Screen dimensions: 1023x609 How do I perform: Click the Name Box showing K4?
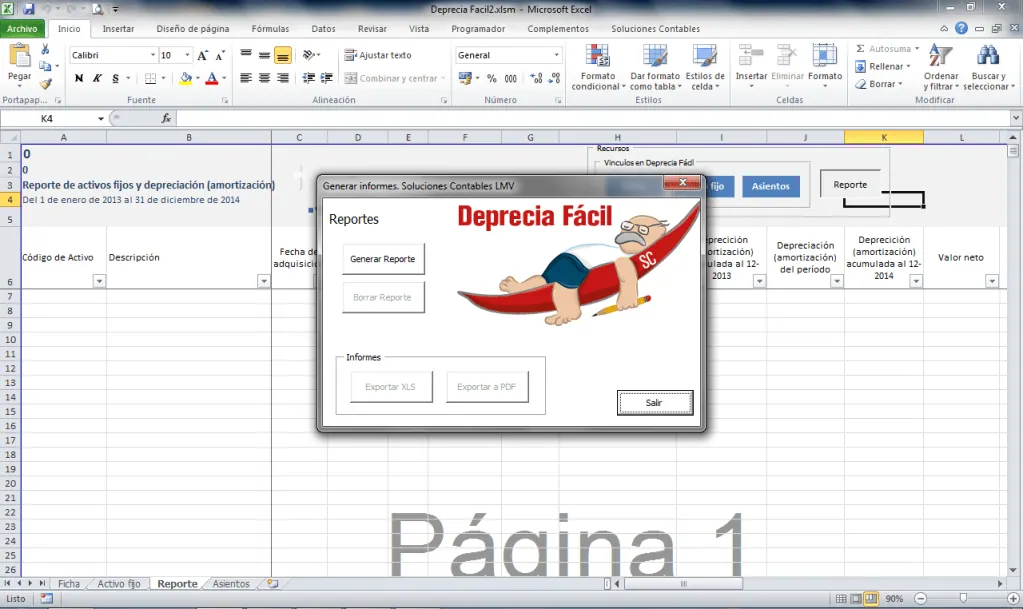tap(47, 118)
